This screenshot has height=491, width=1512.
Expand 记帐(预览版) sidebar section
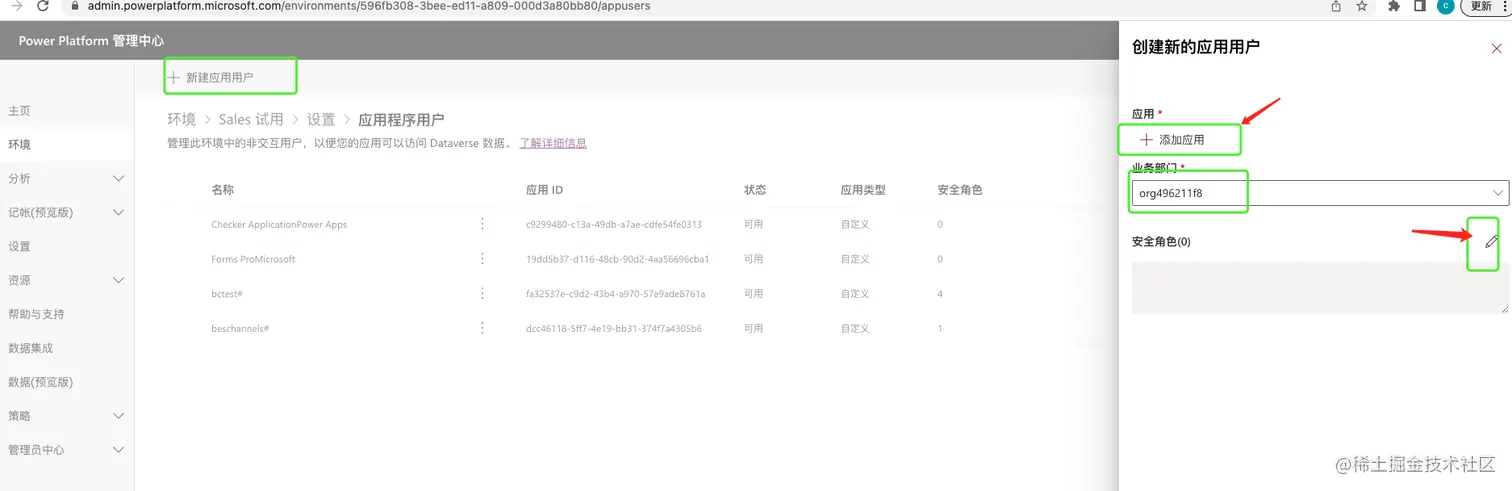pos(67,213)
